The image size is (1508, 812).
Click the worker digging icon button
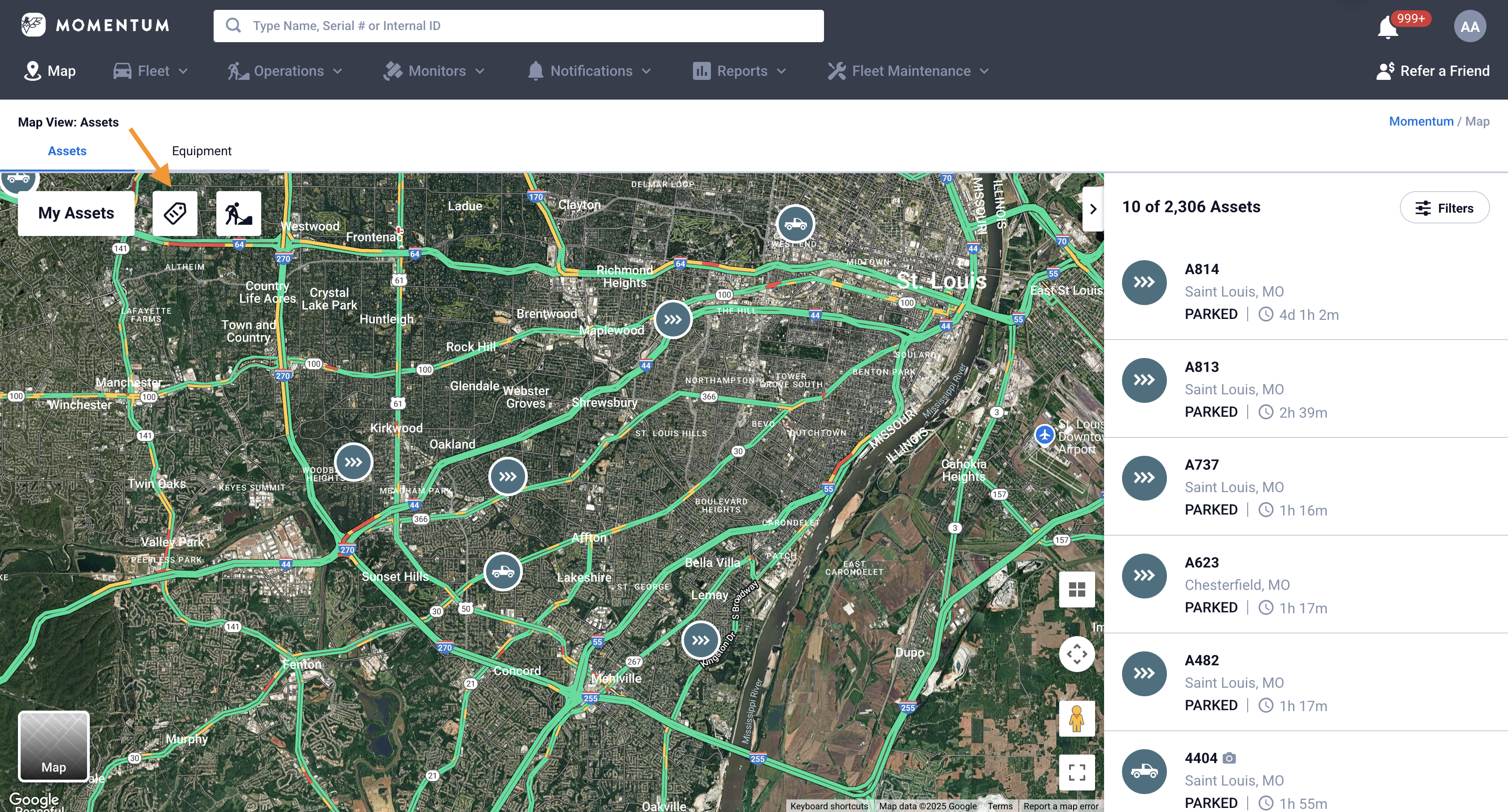coord(238,213)
